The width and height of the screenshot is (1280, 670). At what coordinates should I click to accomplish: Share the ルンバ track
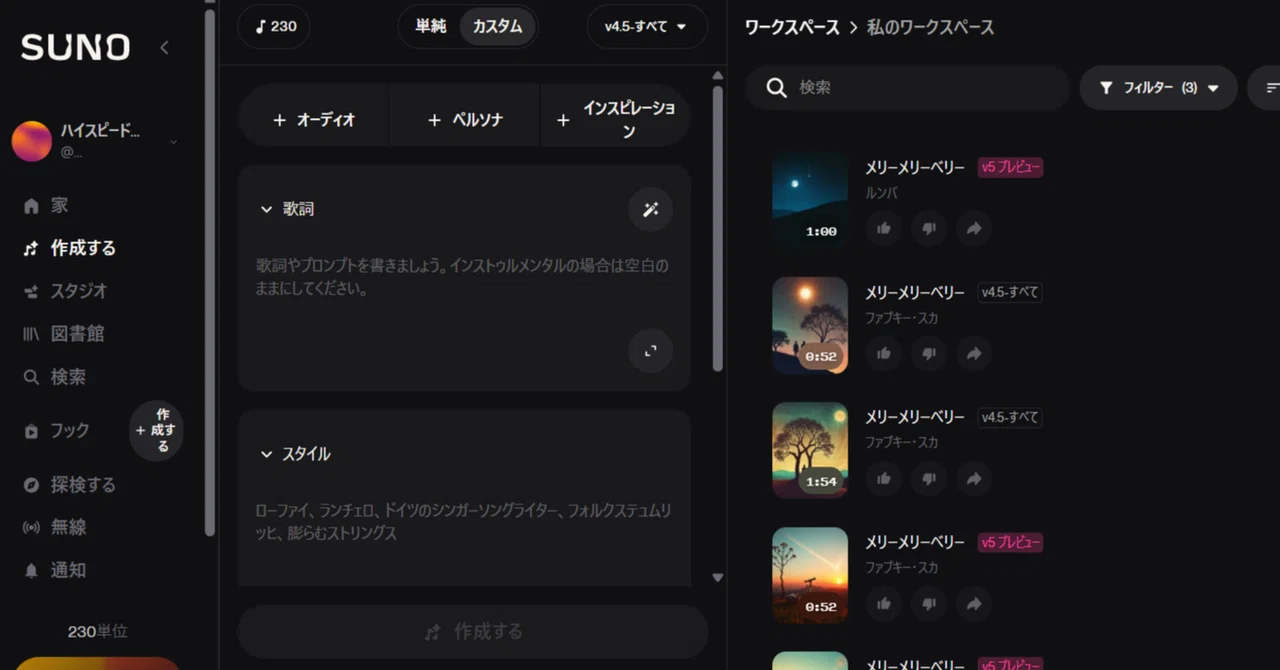pos(974,229)
